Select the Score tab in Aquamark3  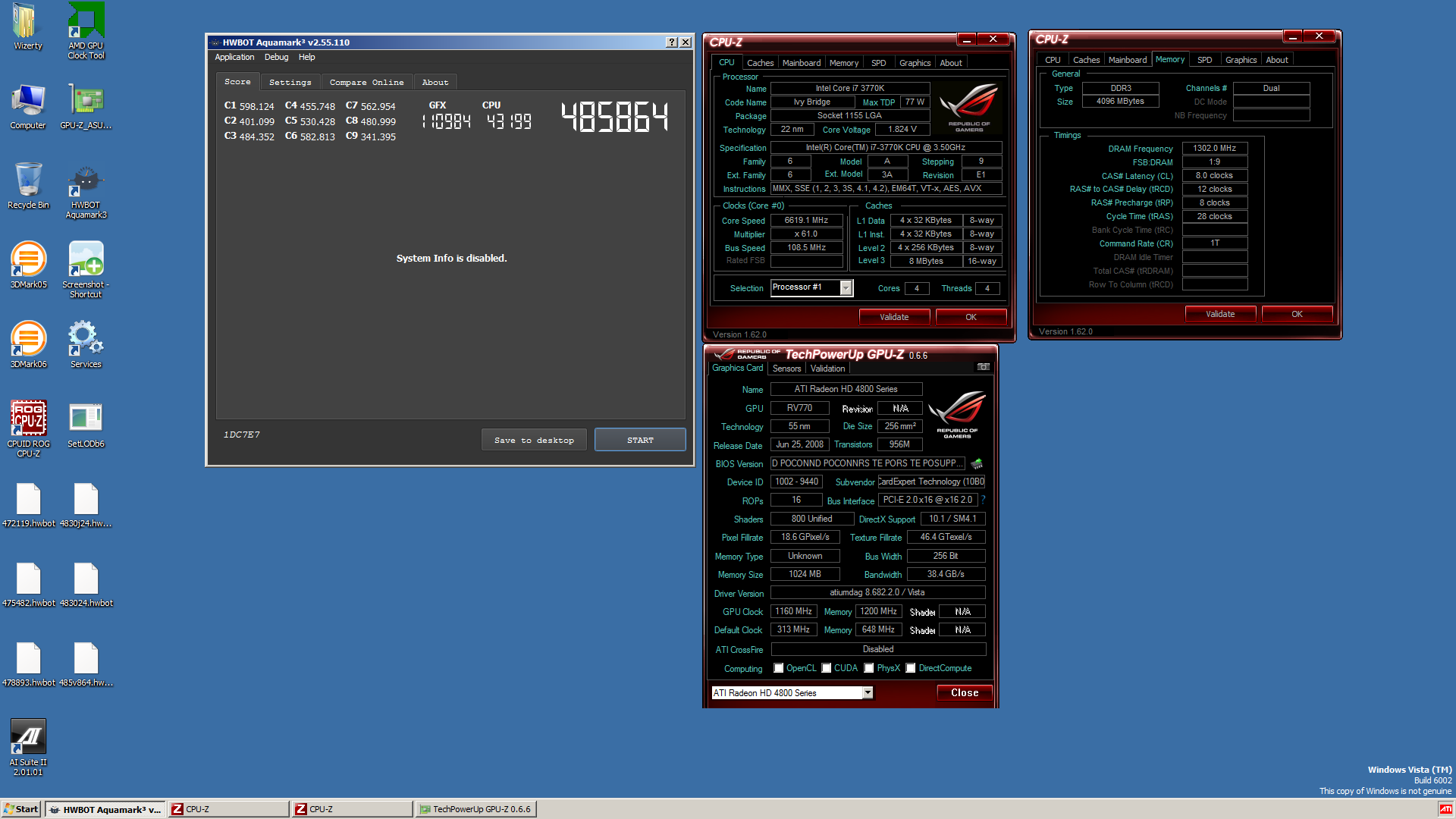tap(237, 81)
